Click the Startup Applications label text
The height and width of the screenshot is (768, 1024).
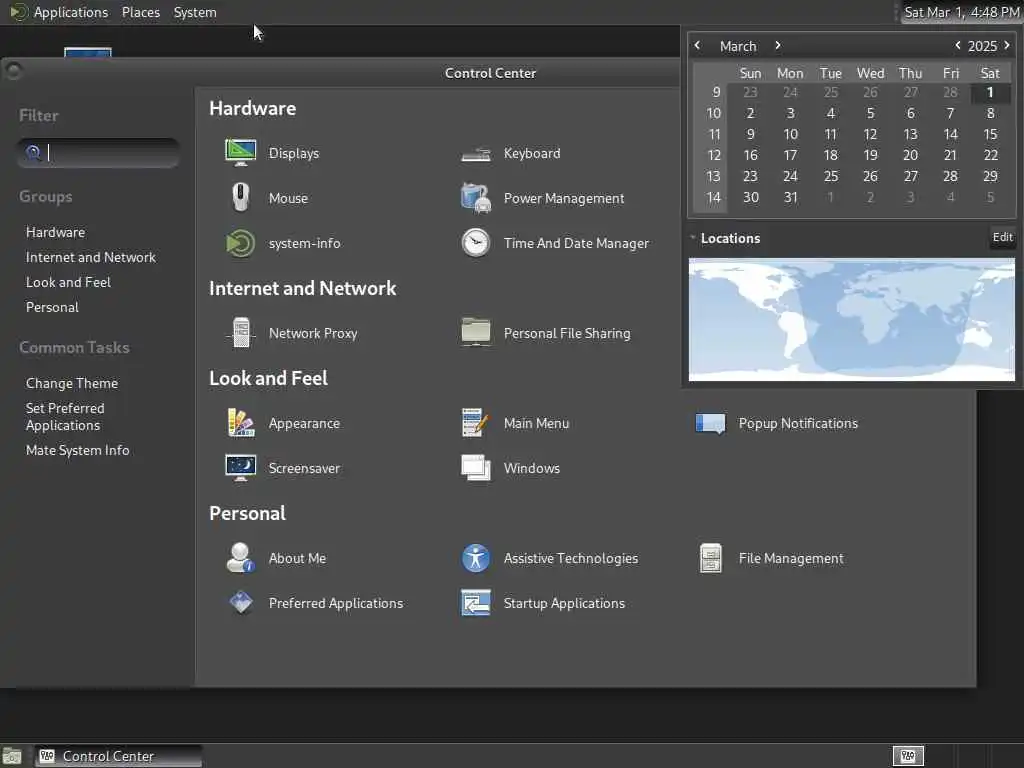pos(564,603)
